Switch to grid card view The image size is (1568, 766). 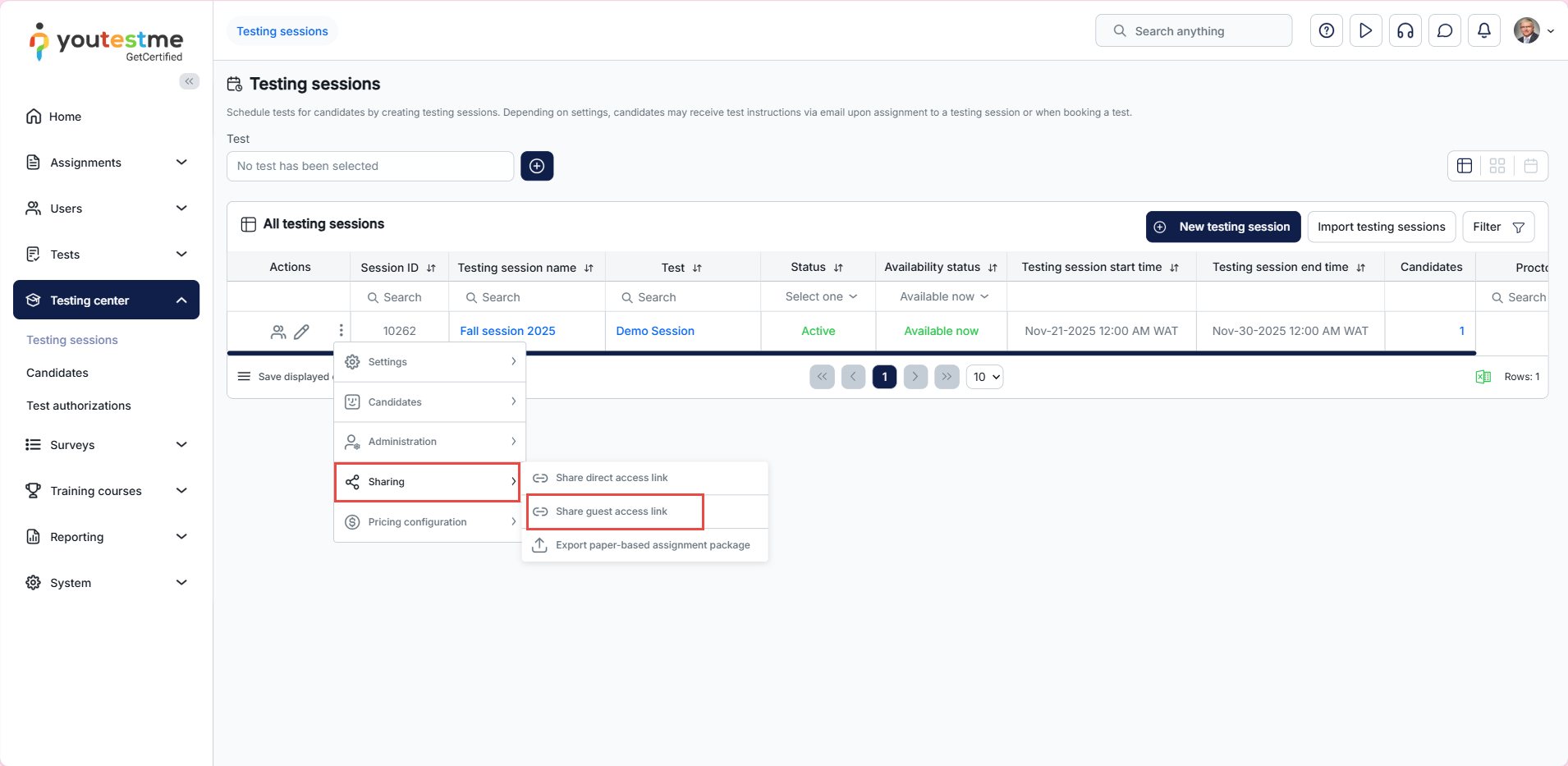[1497, 166]
